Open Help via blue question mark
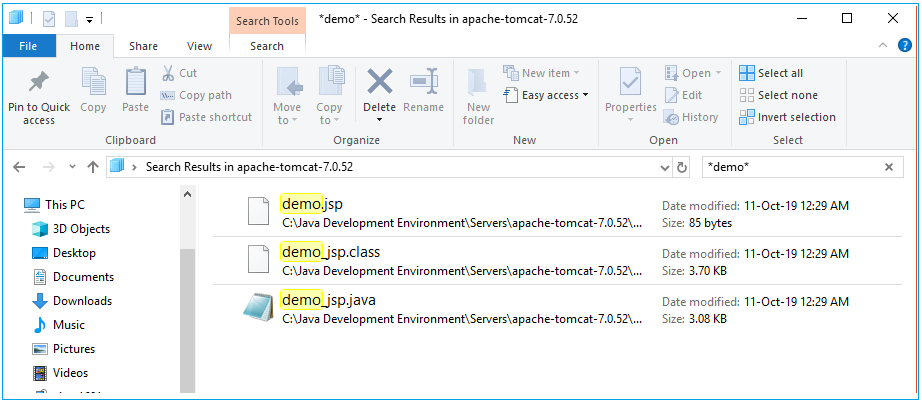Screen dimensions: 922x404 click(x=904, y=45)
